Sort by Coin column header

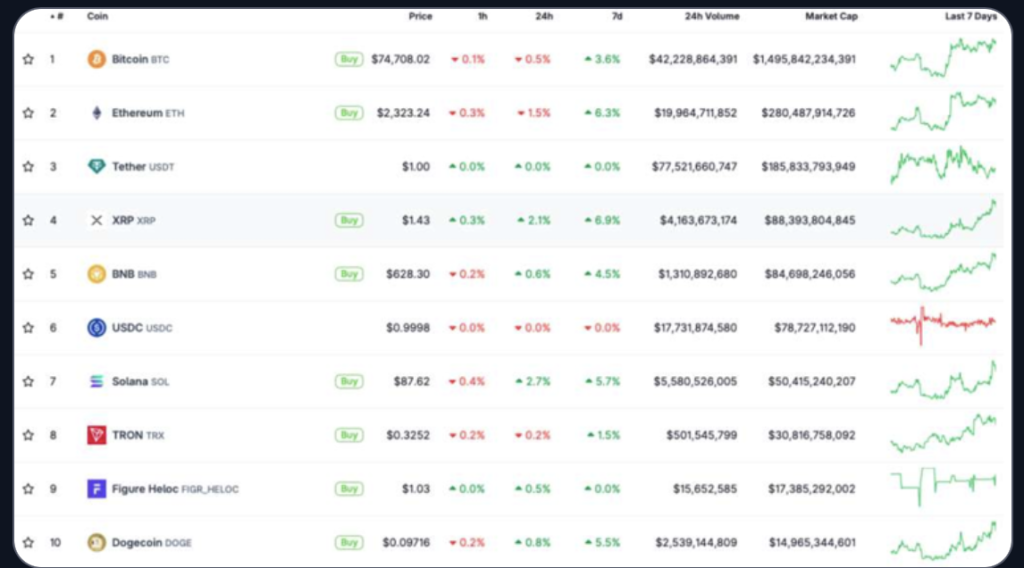click(97, 16)
